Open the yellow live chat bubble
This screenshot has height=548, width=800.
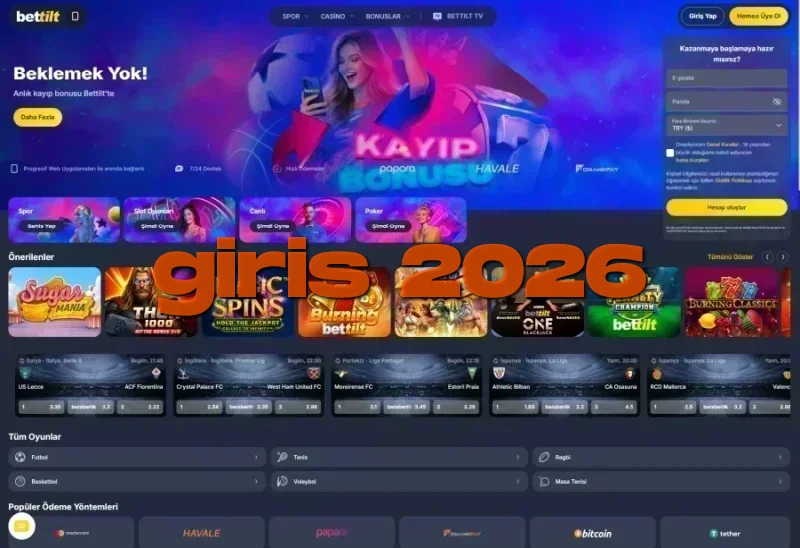(x=21, y=526)
